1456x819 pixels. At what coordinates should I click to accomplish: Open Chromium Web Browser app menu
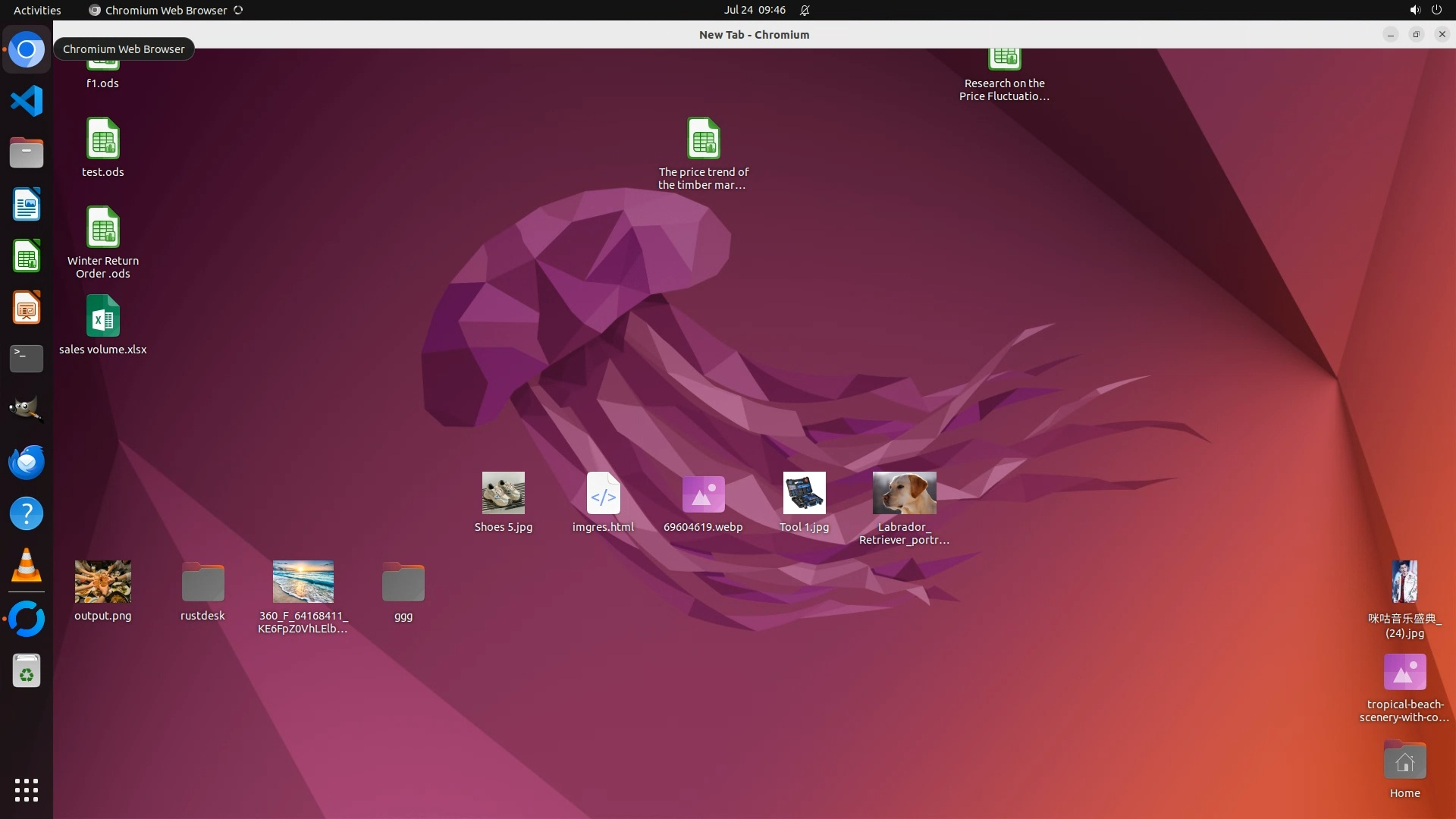pos(165,10)
